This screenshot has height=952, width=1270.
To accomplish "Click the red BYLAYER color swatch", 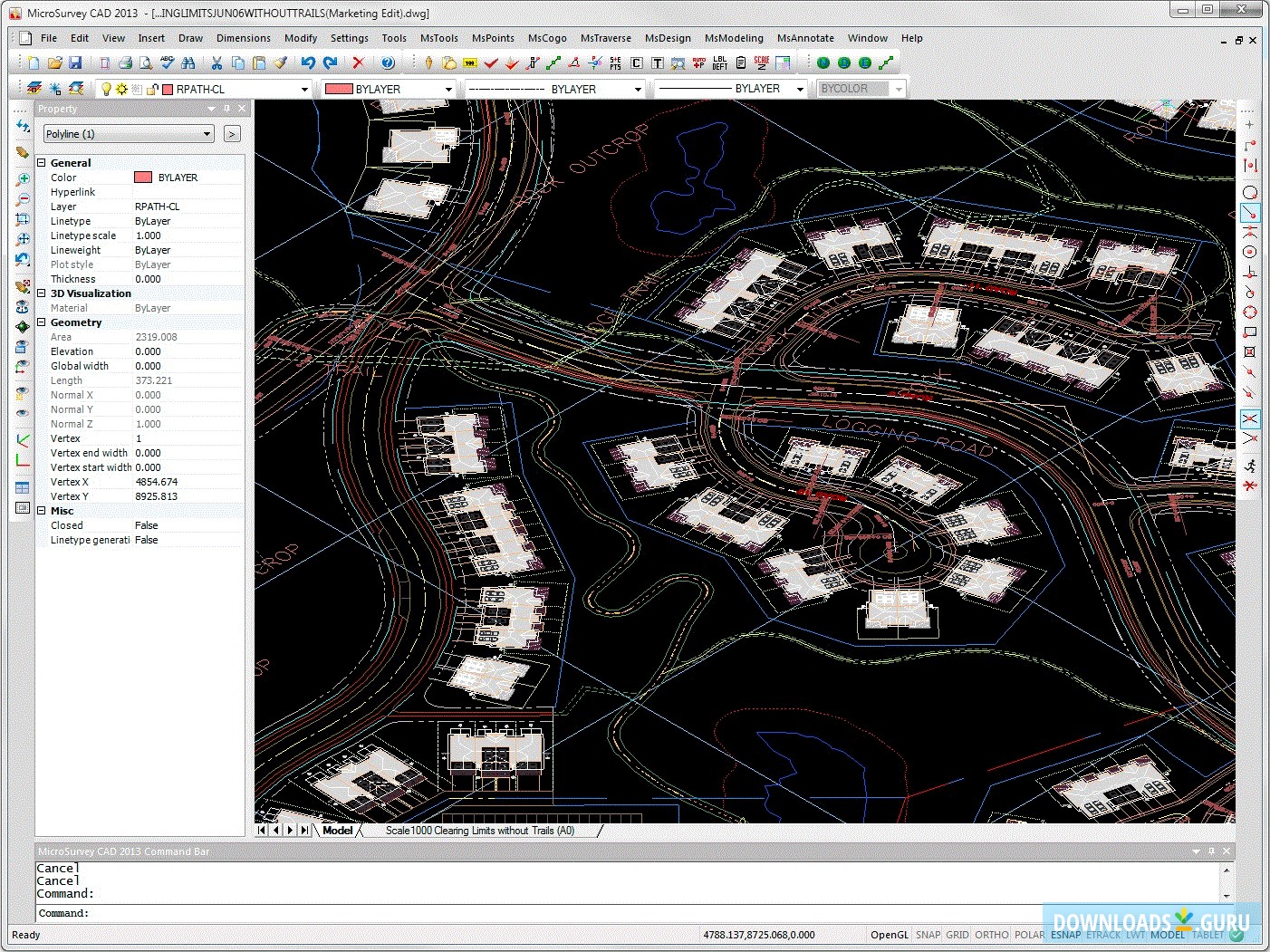I will [x=339, y=88].
